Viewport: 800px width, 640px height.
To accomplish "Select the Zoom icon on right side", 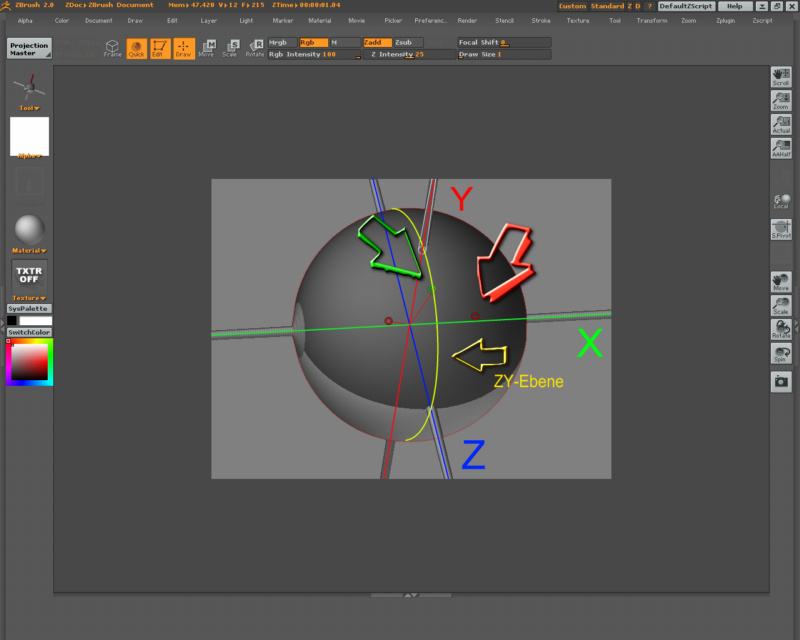I will pyautogui.click(x=781, y=100).
